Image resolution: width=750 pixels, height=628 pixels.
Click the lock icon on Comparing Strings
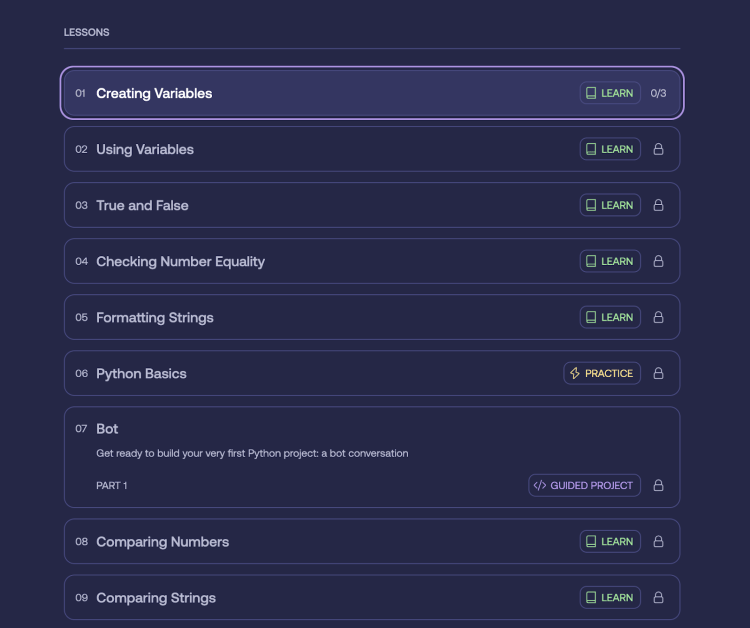point(658,597)
